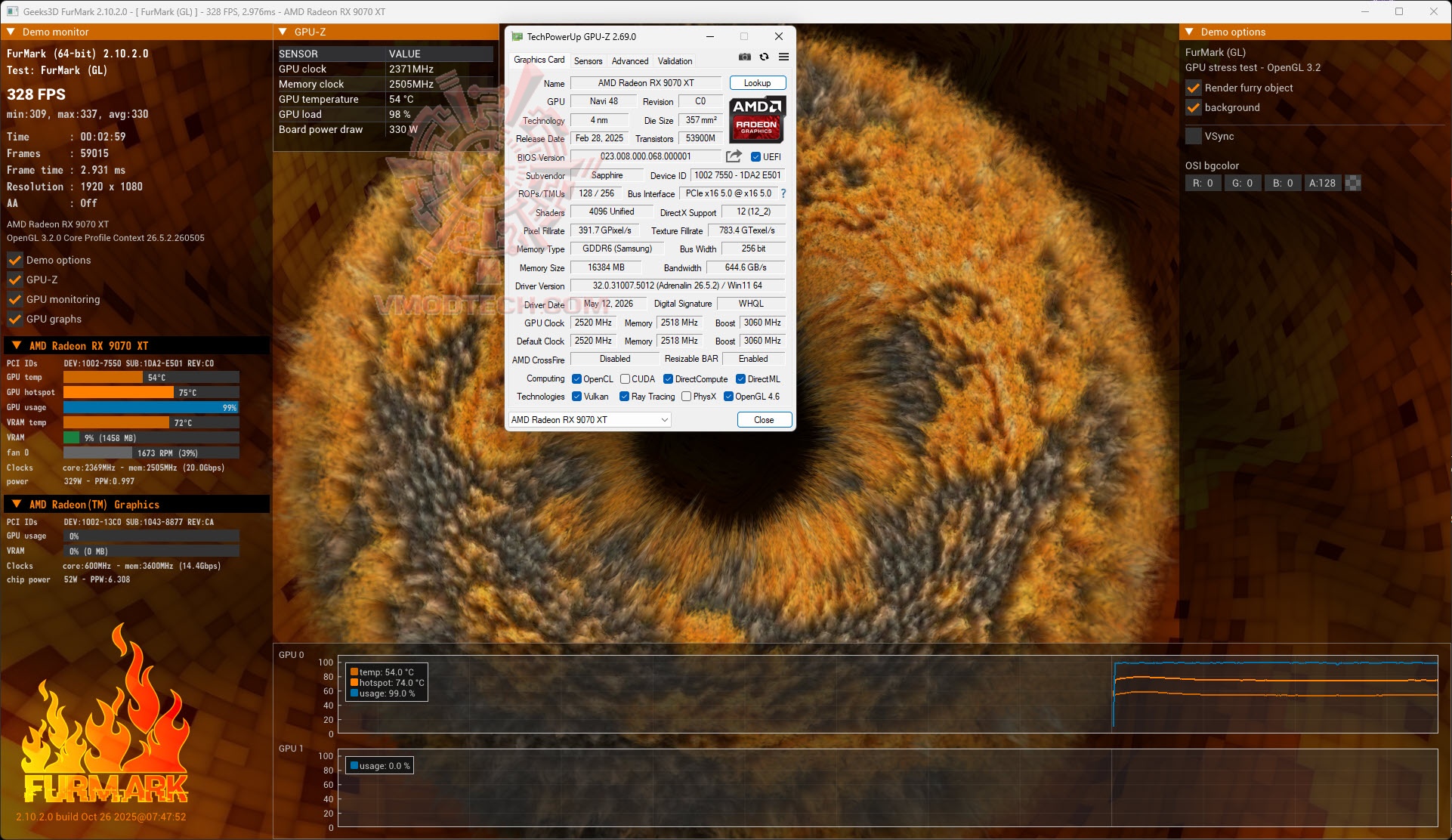This screenshot has height=840, width=1452.
Task: Collapse the GPU-Z sensor panel header
Action: 283,32
